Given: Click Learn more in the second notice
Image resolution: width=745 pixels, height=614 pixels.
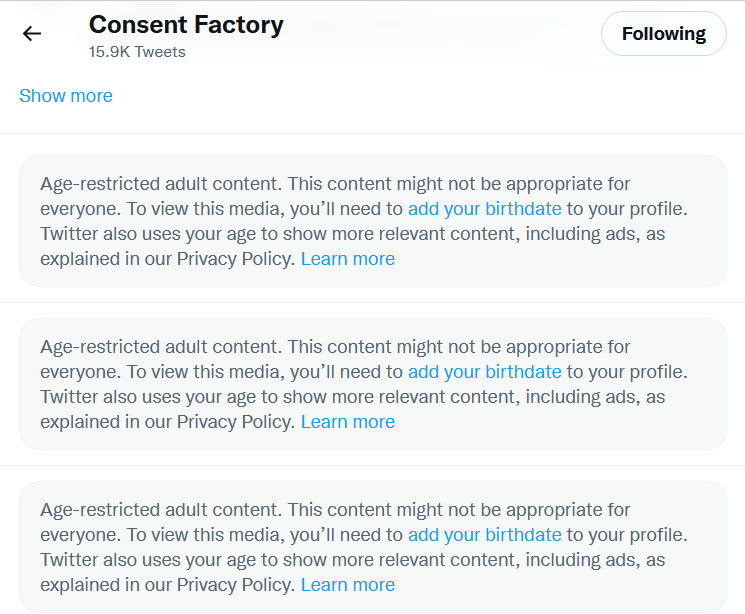Looking at the screenshot, I should click(348, 422).
